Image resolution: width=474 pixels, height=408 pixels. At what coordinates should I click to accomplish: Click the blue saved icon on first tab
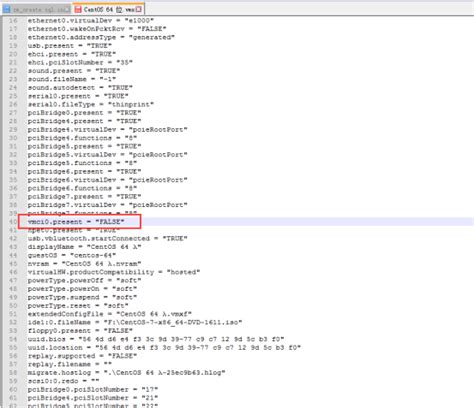pyautogui.click(x=7, y=9)
